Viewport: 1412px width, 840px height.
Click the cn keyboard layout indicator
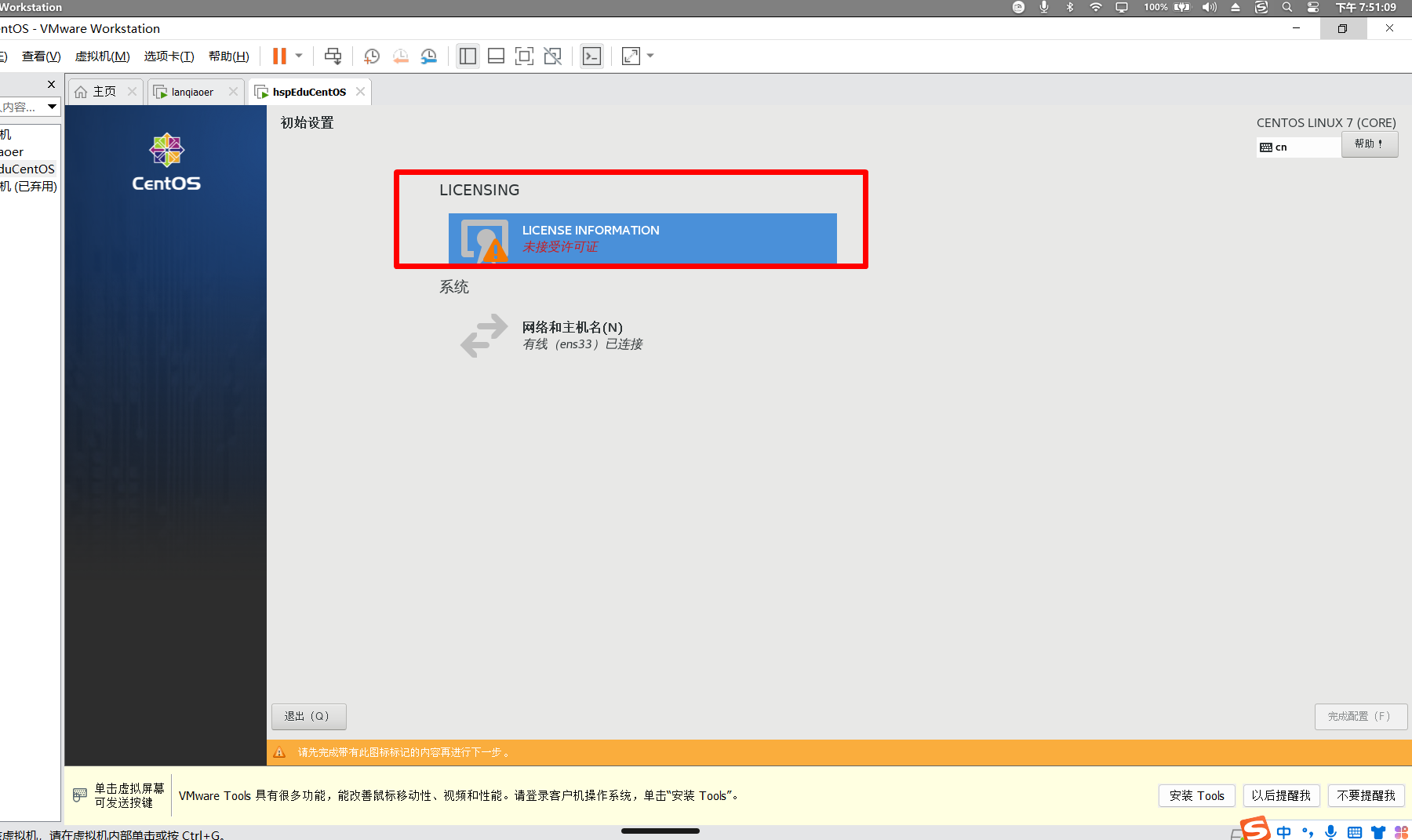[1298, 147]
